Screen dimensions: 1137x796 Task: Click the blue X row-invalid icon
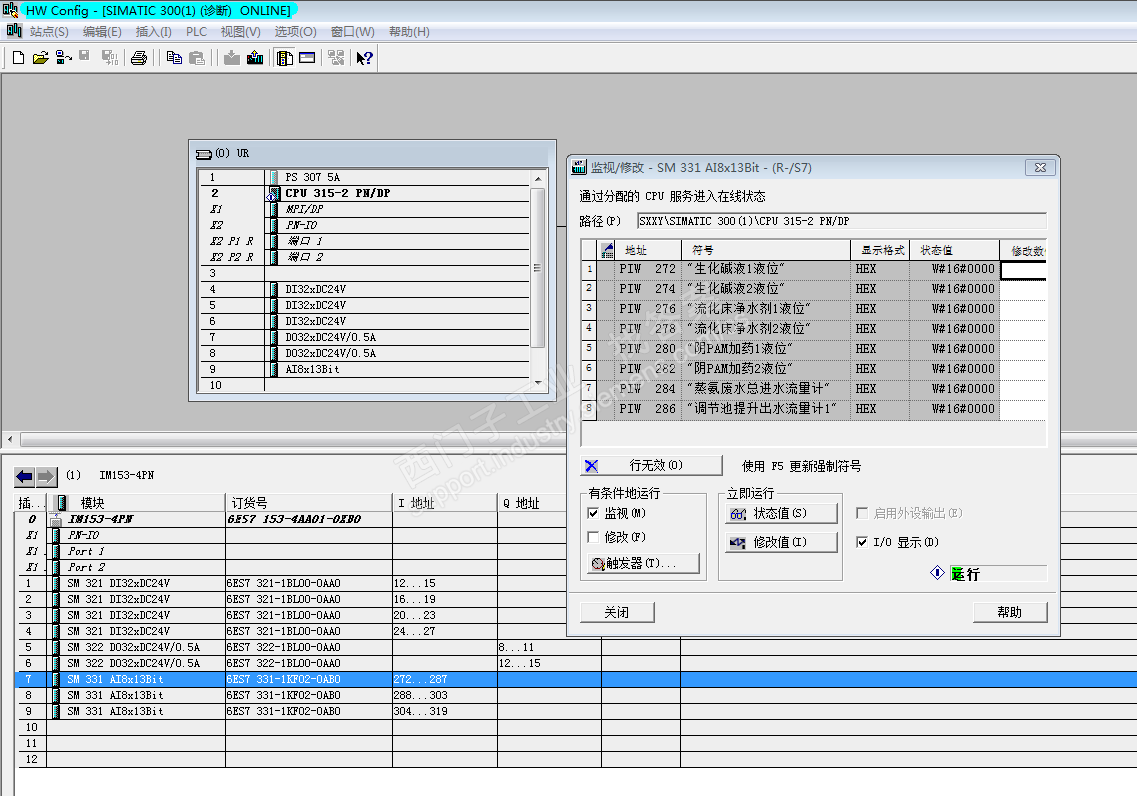[592, 466]
